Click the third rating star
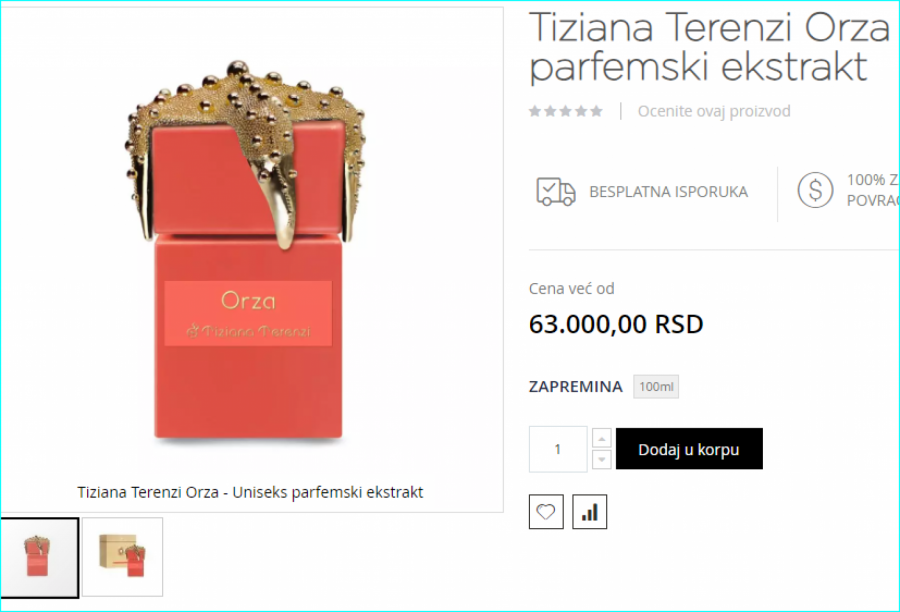The width and height of the screenshot is (900, 612). click(x=566, y=111)
